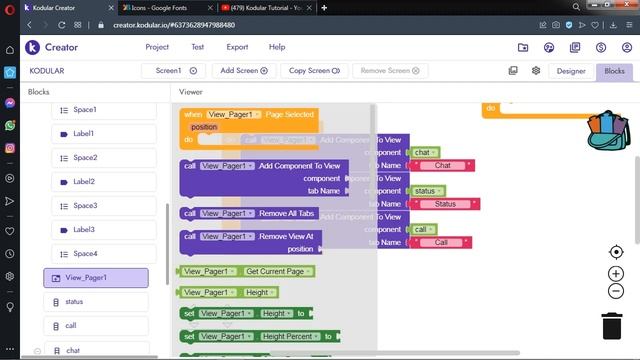This screenshot has height=360, width=640.
Task: Open the Height Percent property dropdown
Action: tap(290, 336)
